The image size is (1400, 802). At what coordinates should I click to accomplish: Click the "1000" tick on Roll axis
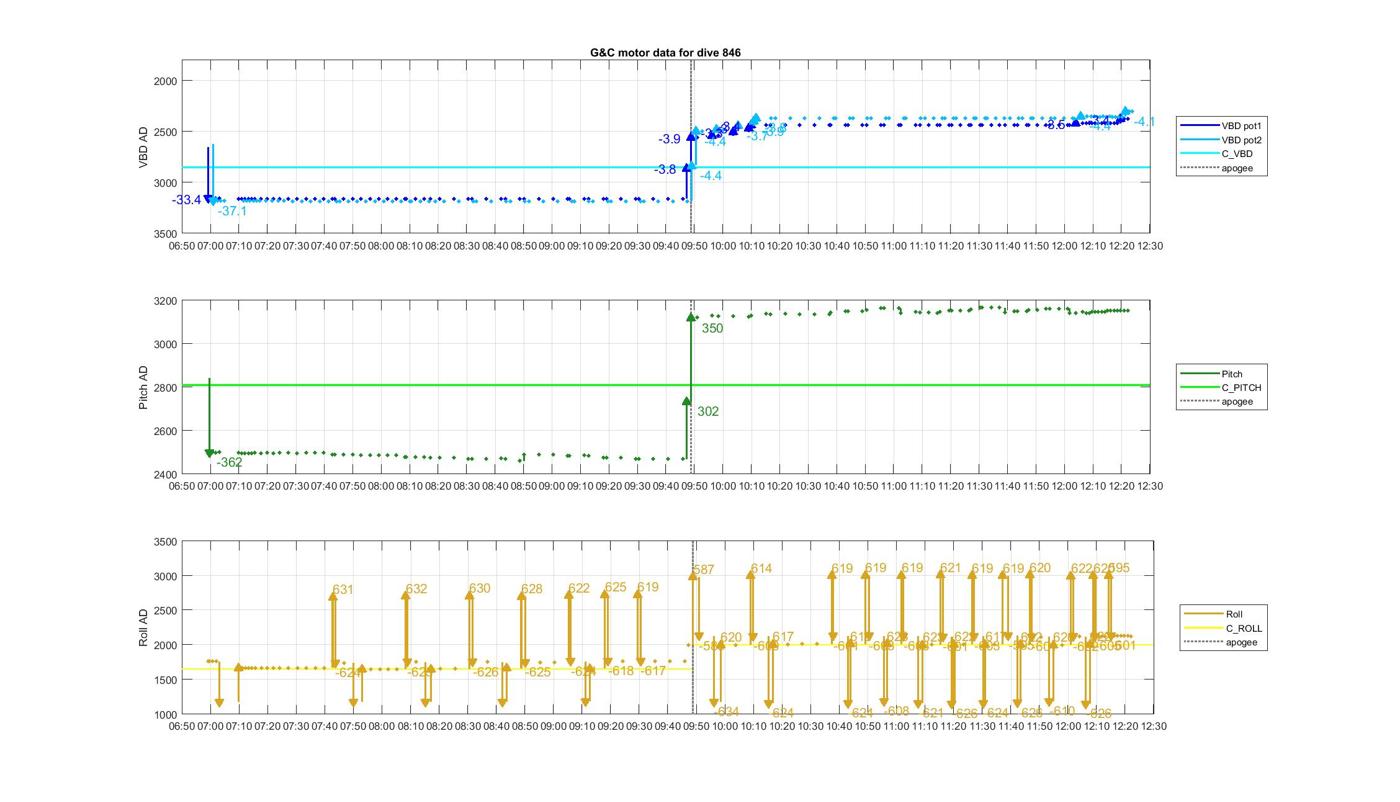164,715
